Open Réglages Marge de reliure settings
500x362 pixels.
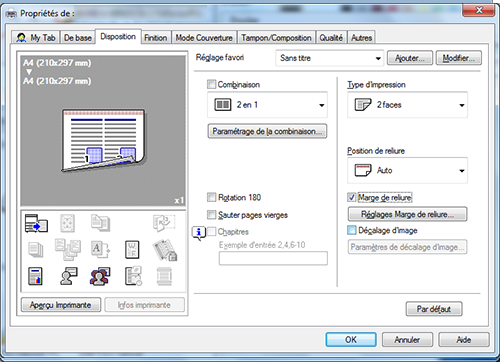407,214
